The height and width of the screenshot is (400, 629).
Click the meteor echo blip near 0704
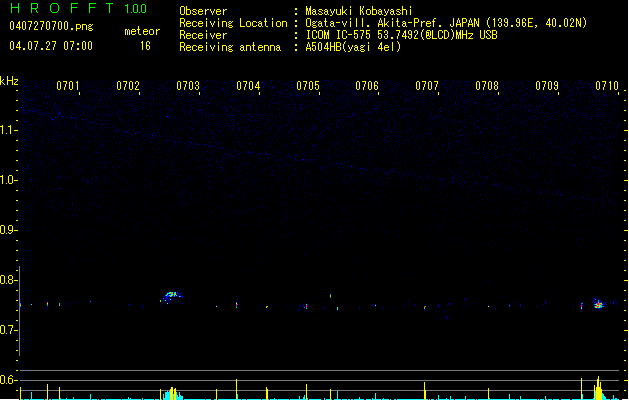(237, 305)
